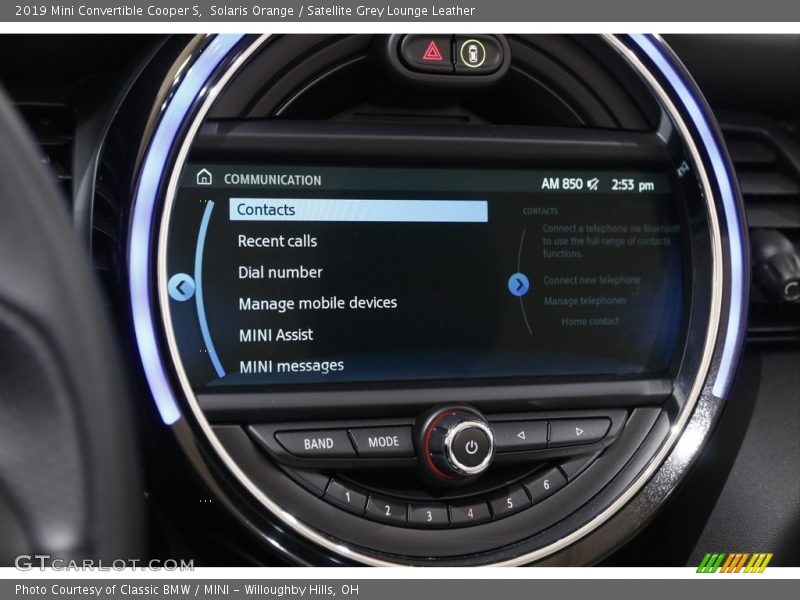This screenshot has width=800, height=600.
Task: Select Connect new telephone option
Action: coord(592,280)
